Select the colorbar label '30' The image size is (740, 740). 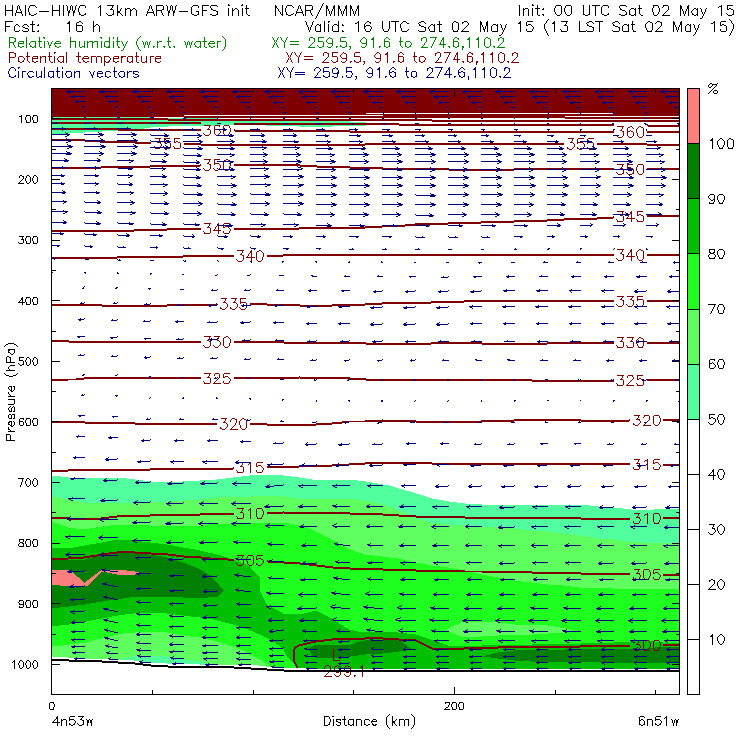716,530
